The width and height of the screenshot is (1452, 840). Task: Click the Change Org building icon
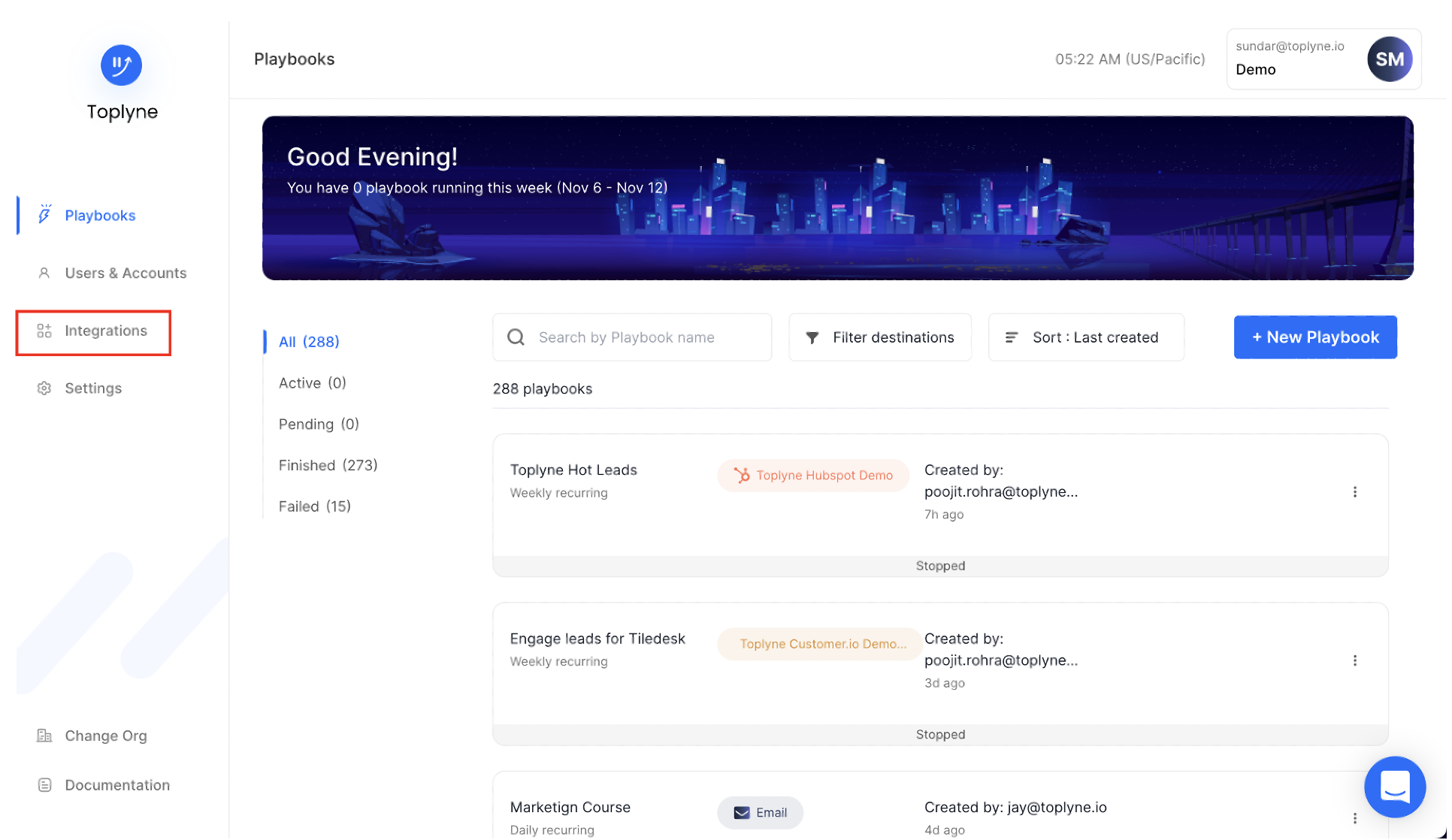tap(44, 736)
